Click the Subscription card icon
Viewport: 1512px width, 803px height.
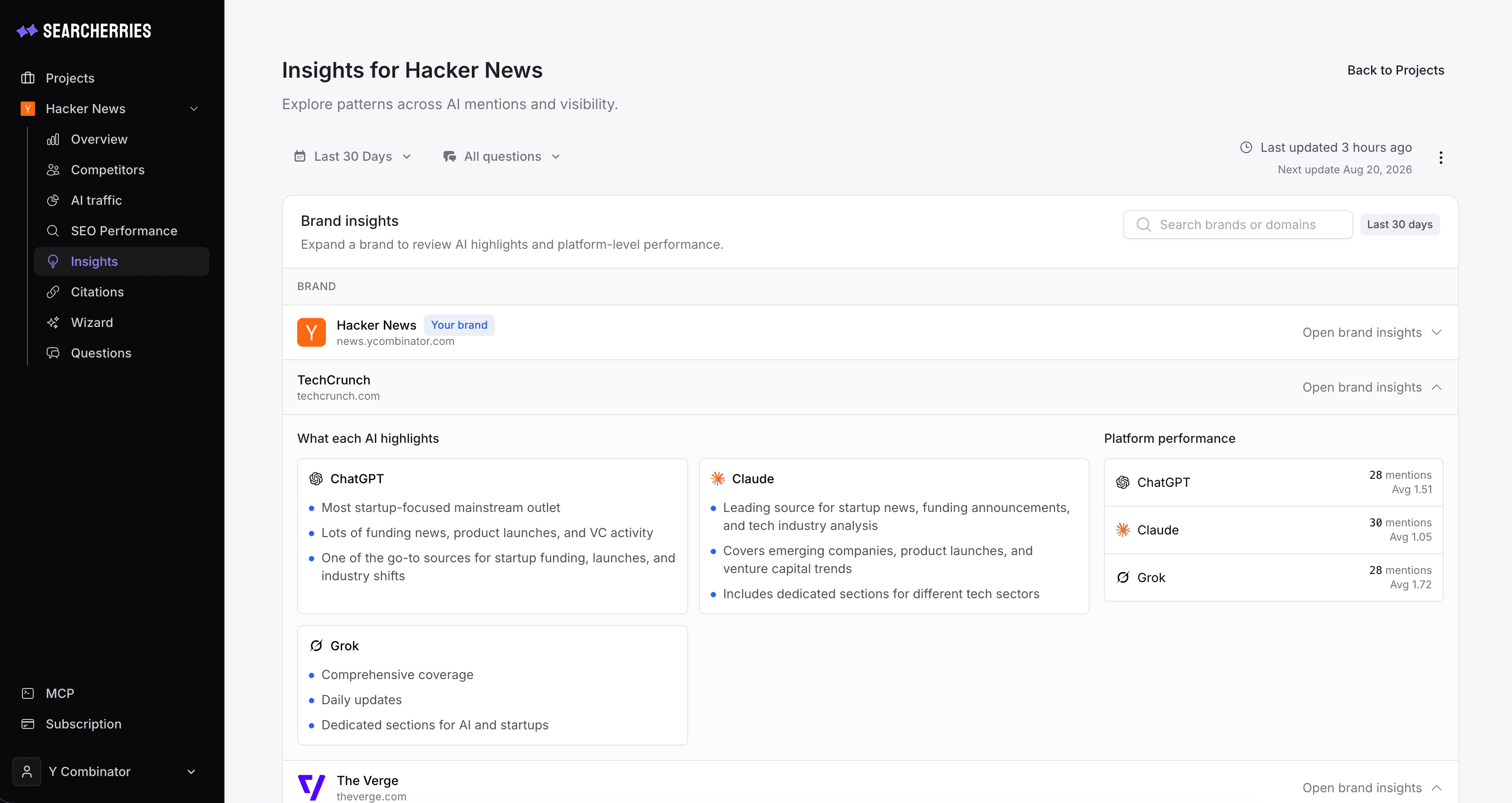27,724
